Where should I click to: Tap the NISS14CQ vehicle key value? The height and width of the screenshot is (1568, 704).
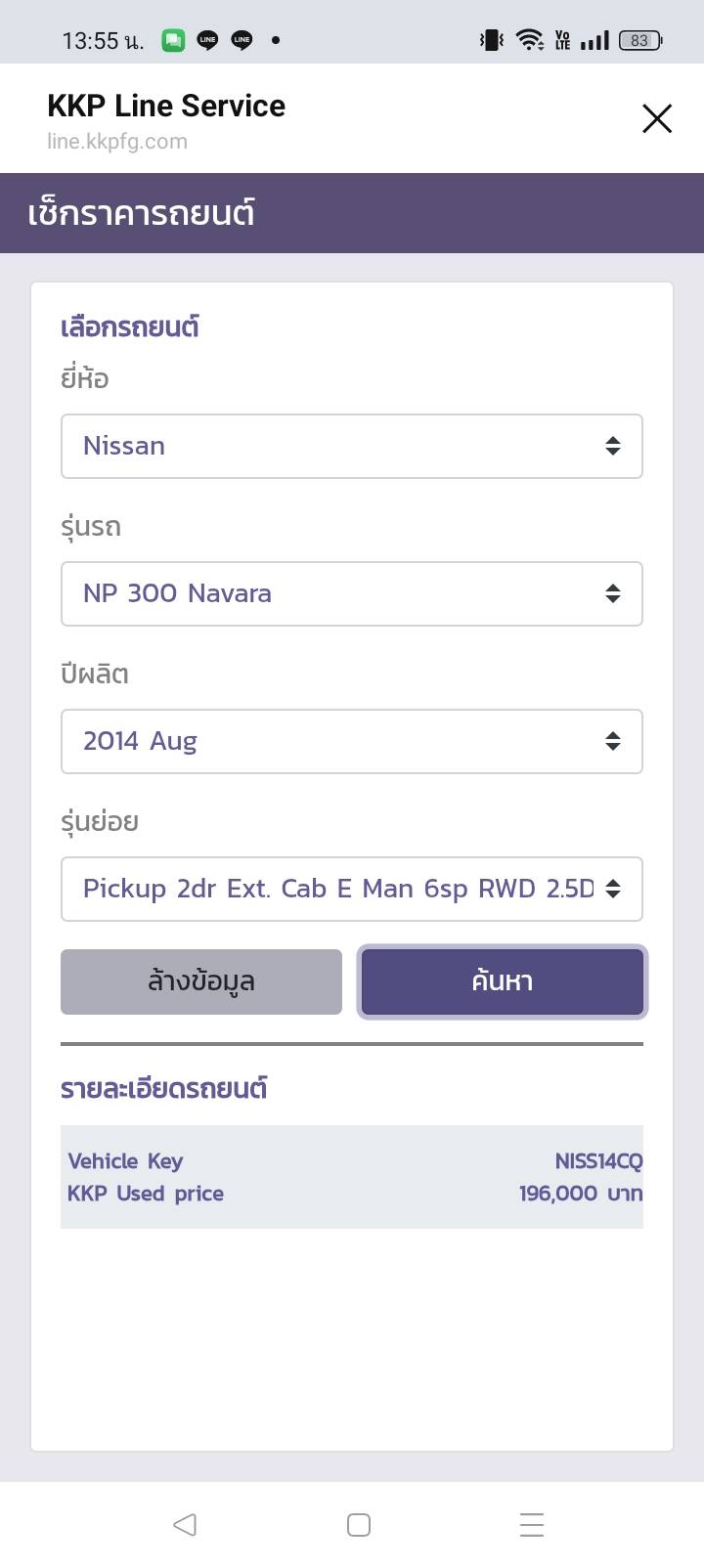click(598, 1161)
